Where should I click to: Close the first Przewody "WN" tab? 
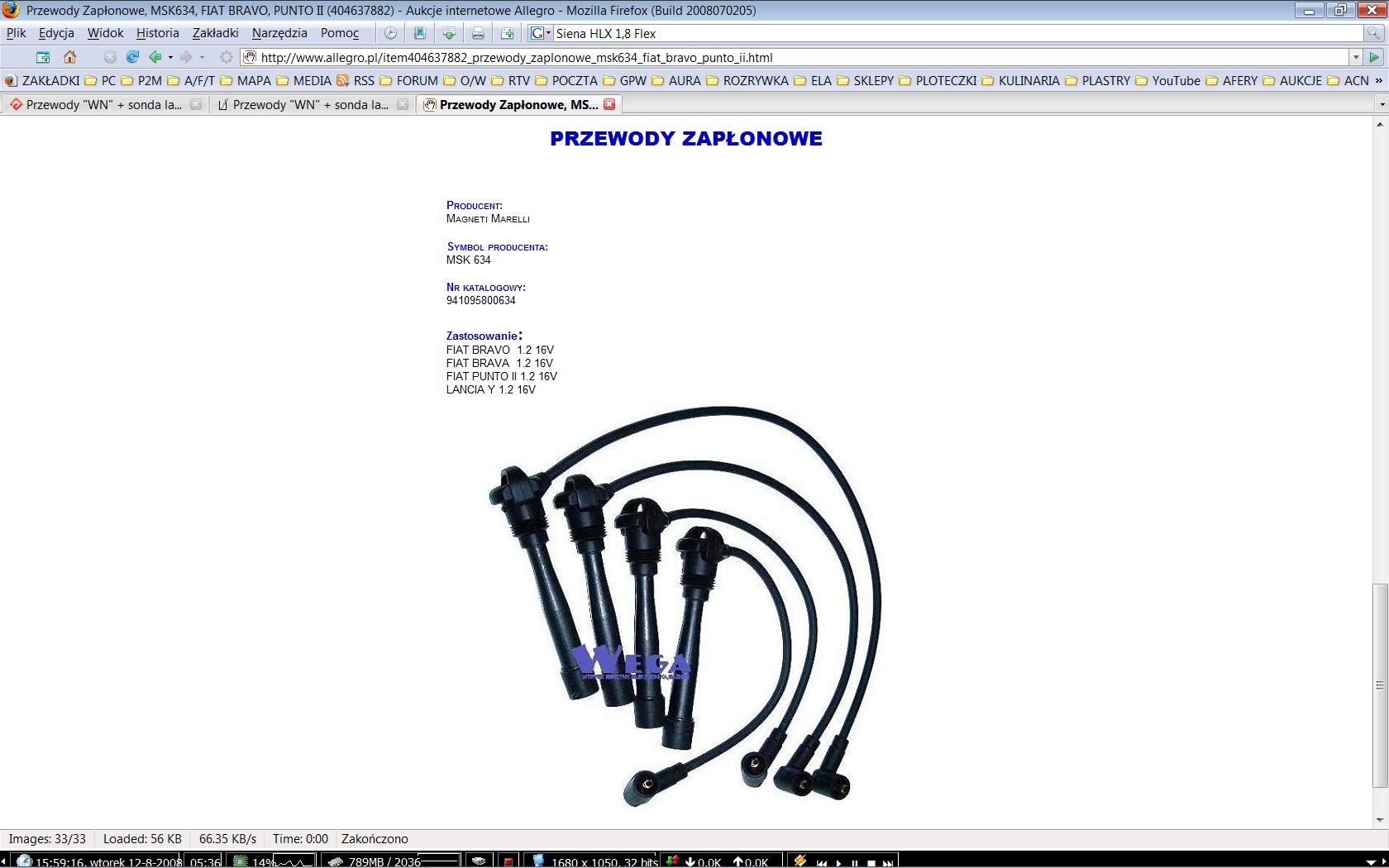pyautogui.click(x=196, y=104)
